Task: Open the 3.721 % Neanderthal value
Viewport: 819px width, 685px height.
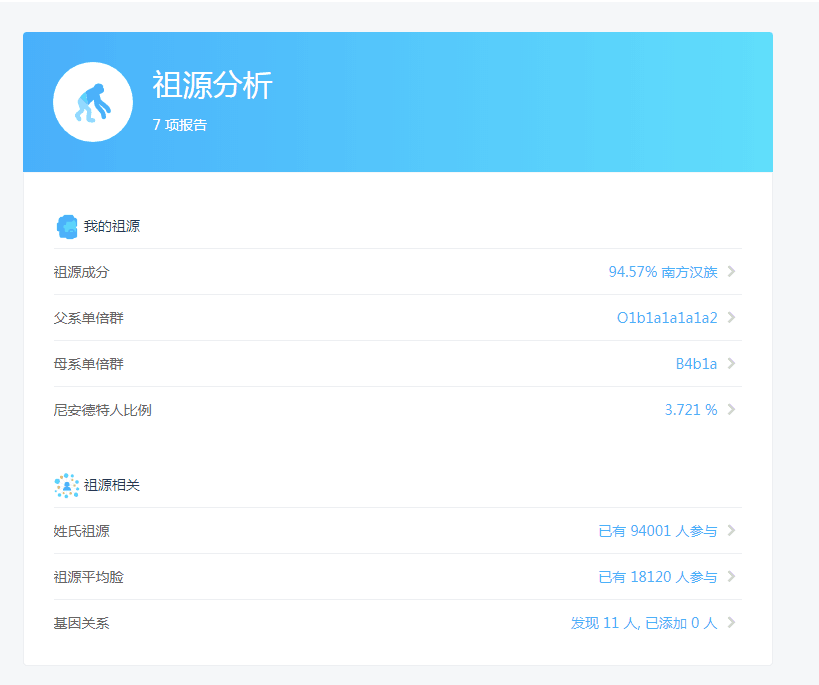Action: click(x=691, y=410)
